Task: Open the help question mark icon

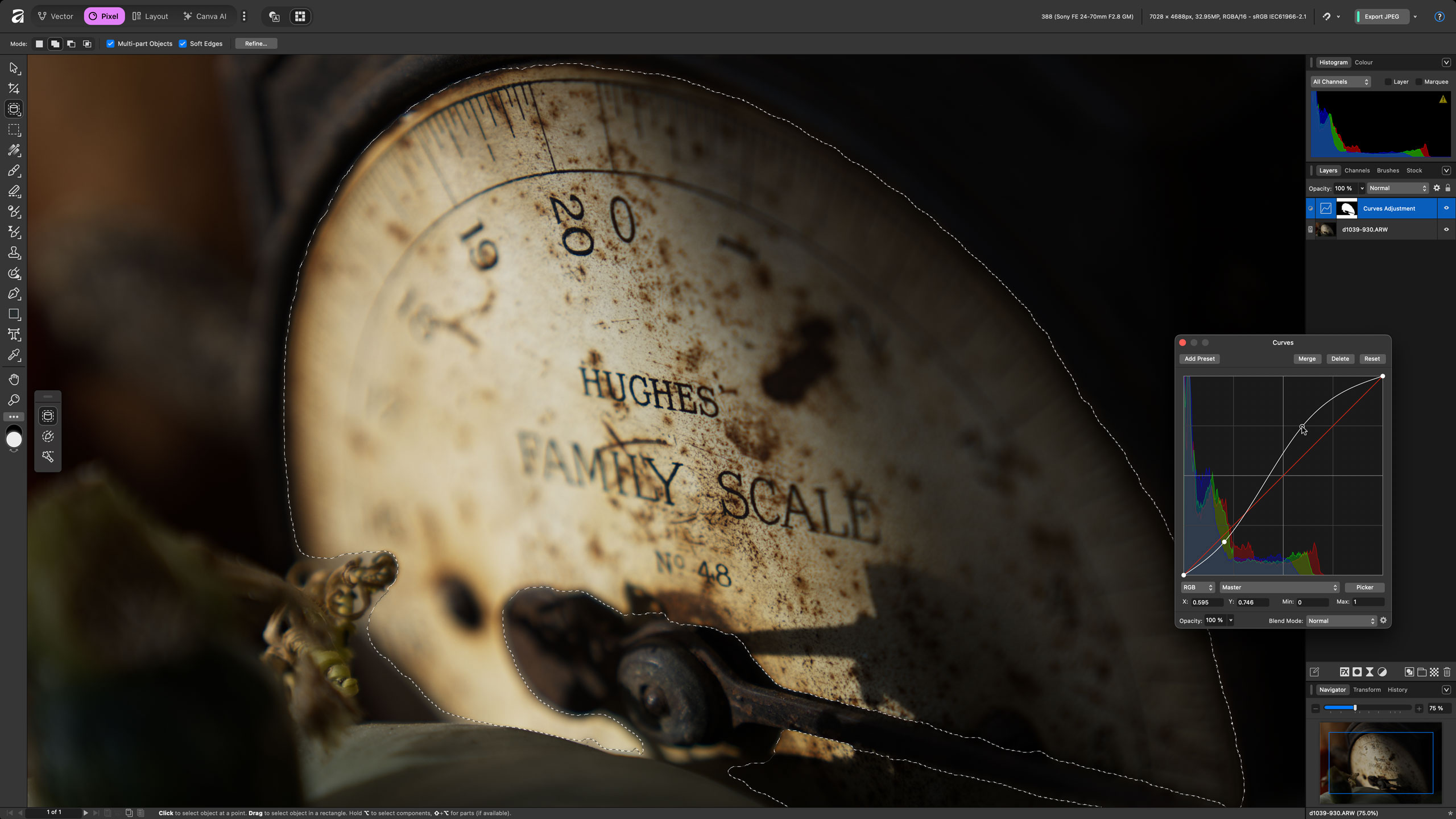Action: (1440, 16)
